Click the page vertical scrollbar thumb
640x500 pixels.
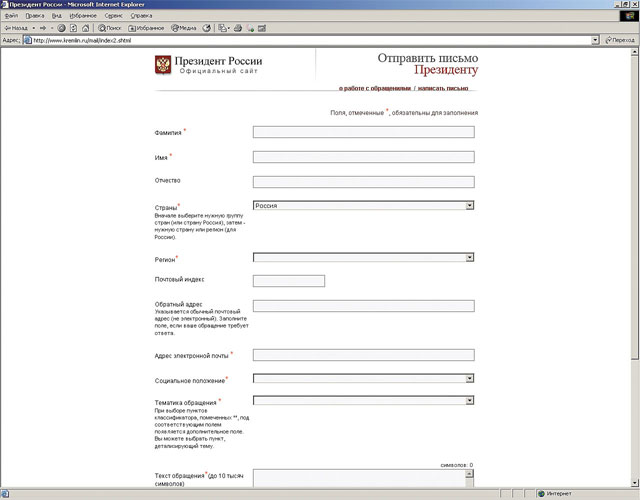click(x=635, y=207)
